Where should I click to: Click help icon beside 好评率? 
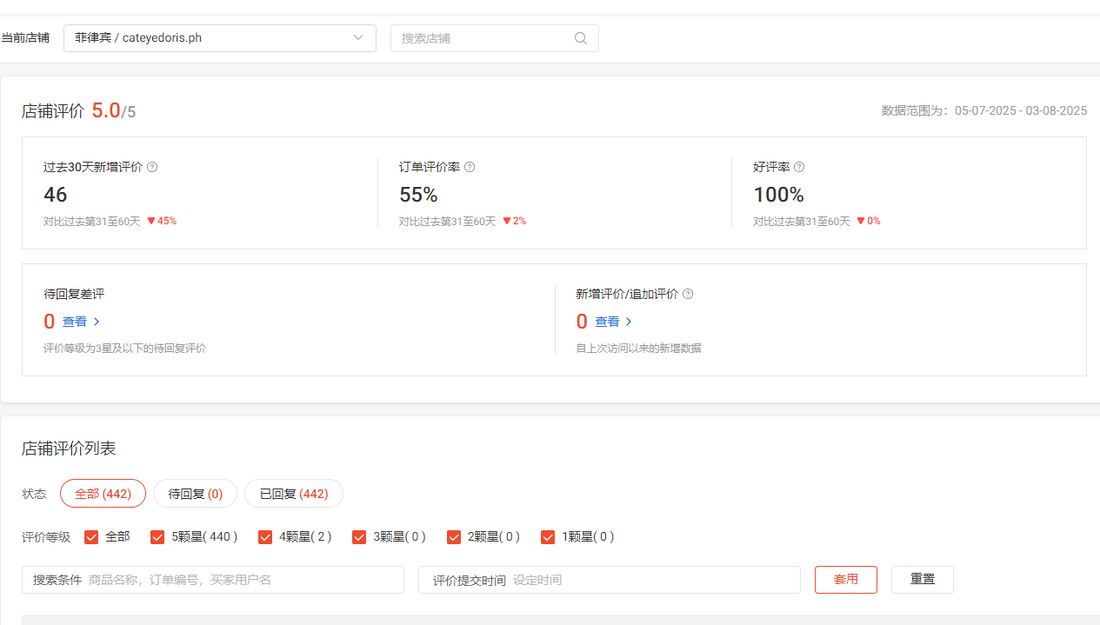[x=798, y=167]
